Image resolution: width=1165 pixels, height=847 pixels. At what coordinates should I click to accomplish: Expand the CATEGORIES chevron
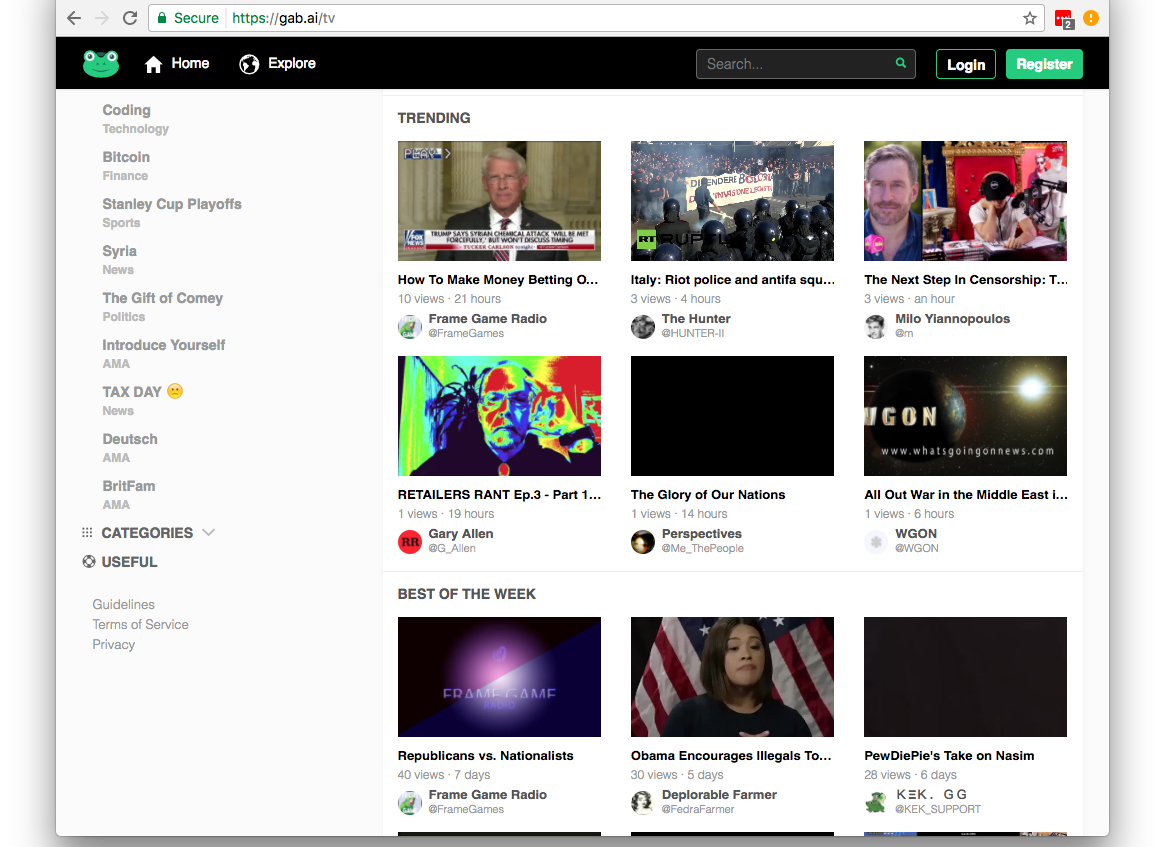click(x=208, y=532)
